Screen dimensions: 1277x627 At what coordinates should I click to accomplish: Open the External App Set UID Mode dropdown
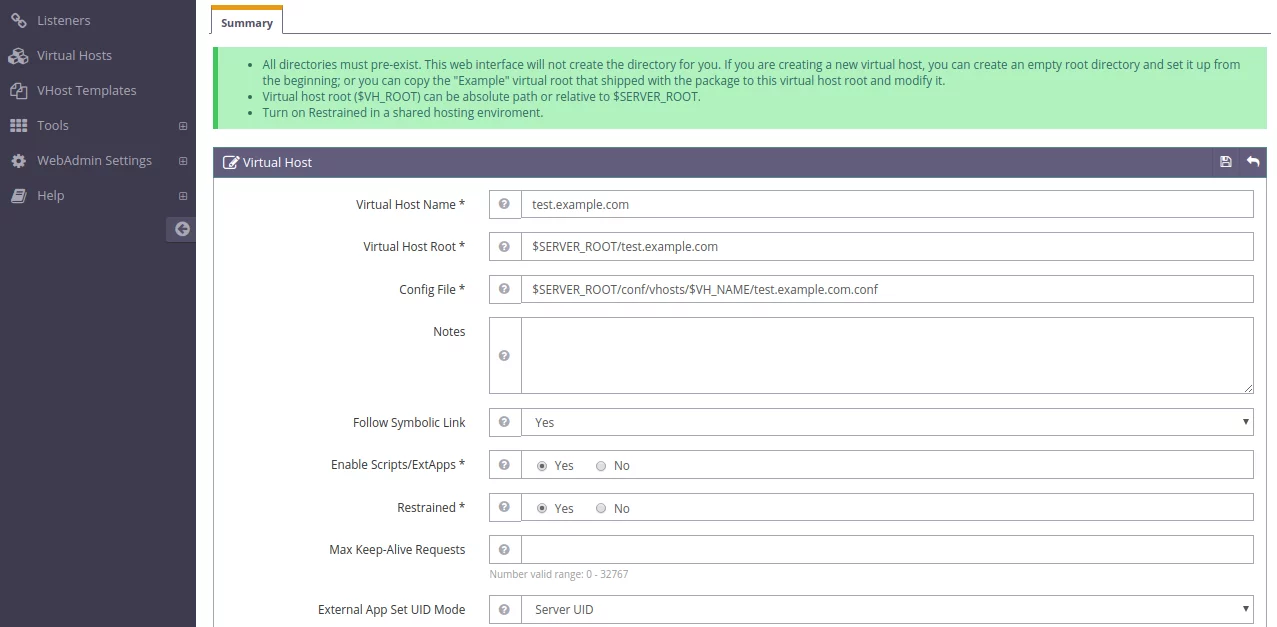887,609
